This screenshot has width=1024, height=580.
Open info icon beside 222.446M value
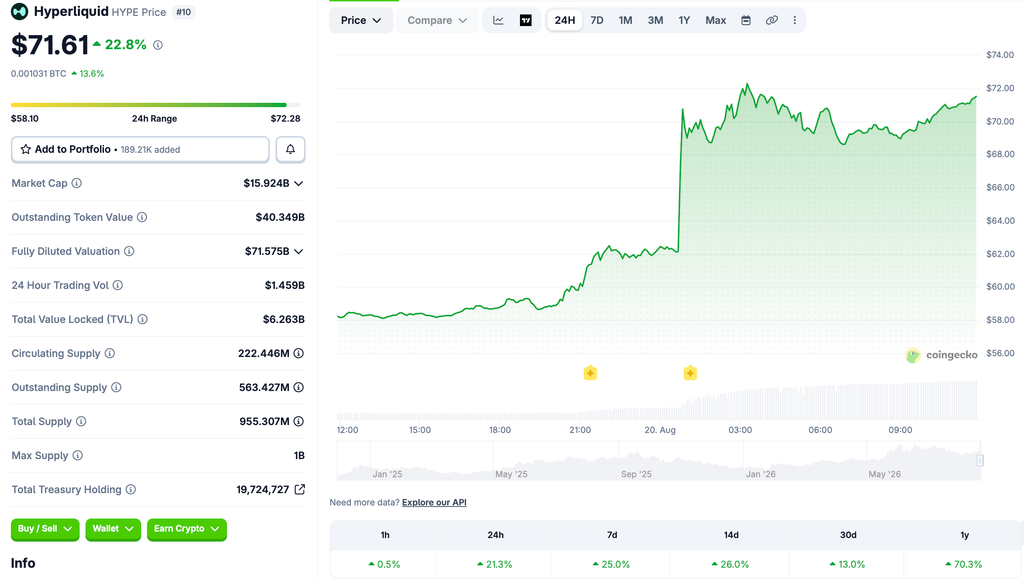[298, 353]
